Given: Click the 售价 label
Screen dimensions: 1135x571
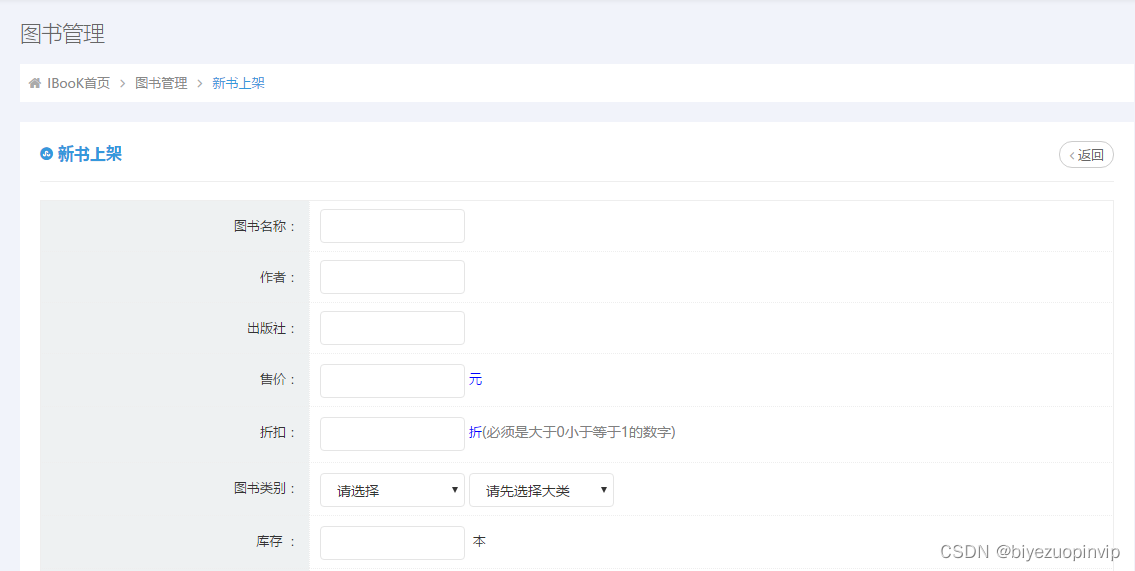Looking at the screenshot, I should (x=278, y=380).
